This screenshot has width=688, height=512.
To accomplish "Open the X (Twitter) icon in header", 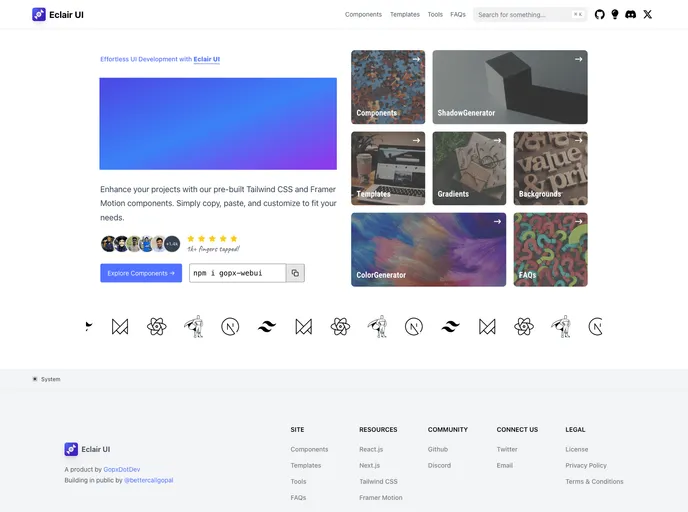I will tap(647, 14).
